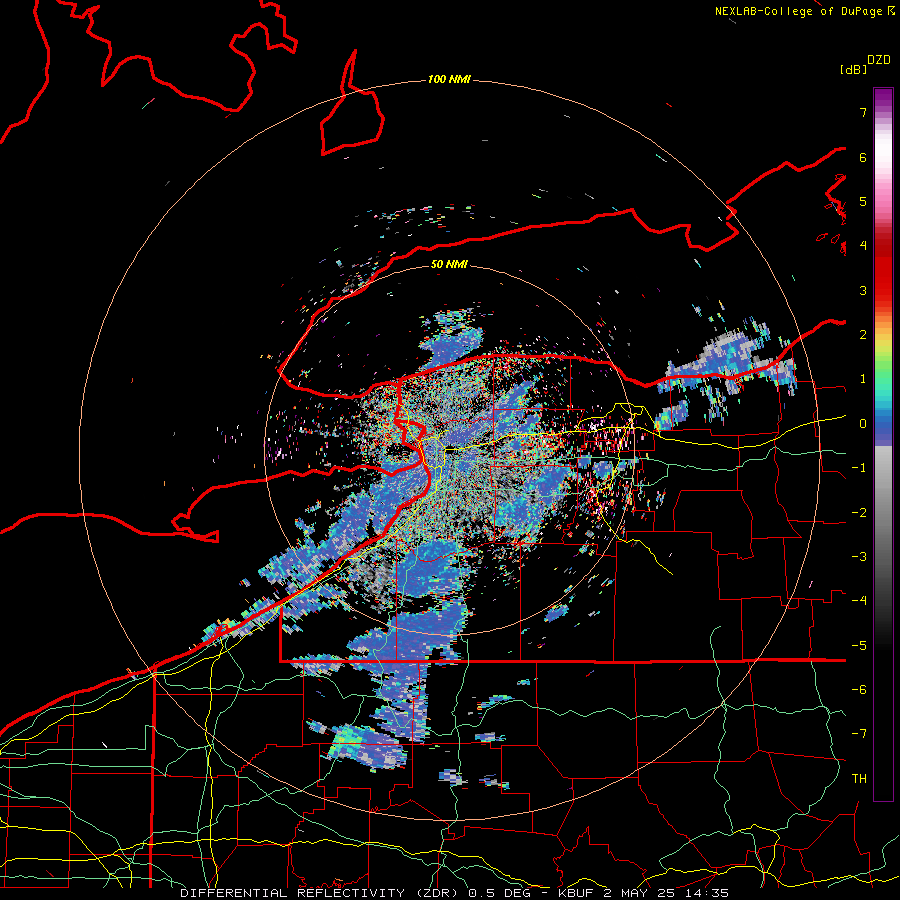Click the 100 NMI range ring label
This screenshot has height=900, width=900.
click(x=449, y=79)
